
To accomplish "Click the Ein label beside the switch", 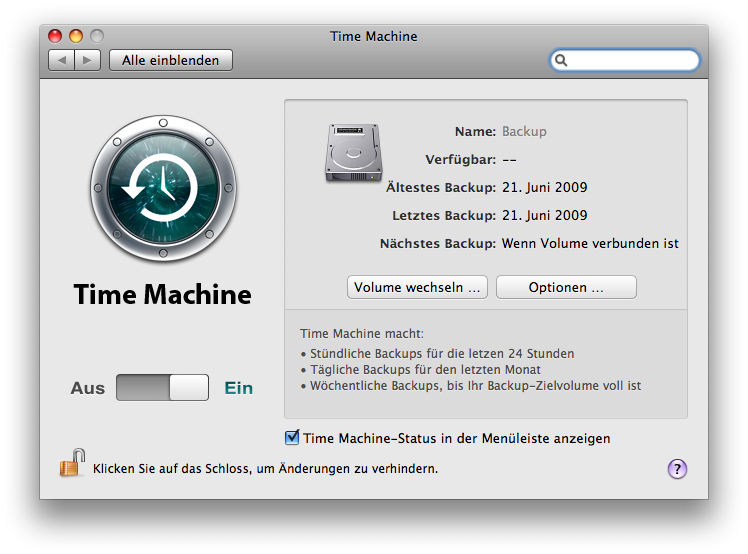I will tap(239, 388).
